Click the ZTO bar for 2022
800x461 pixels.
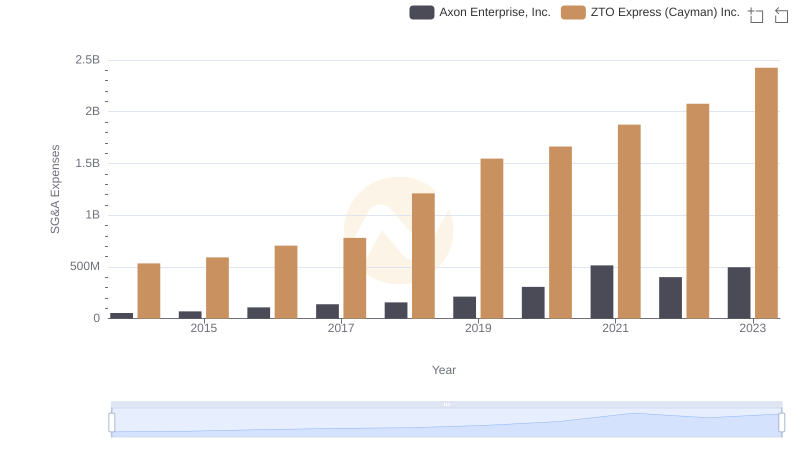click(697, 211)
